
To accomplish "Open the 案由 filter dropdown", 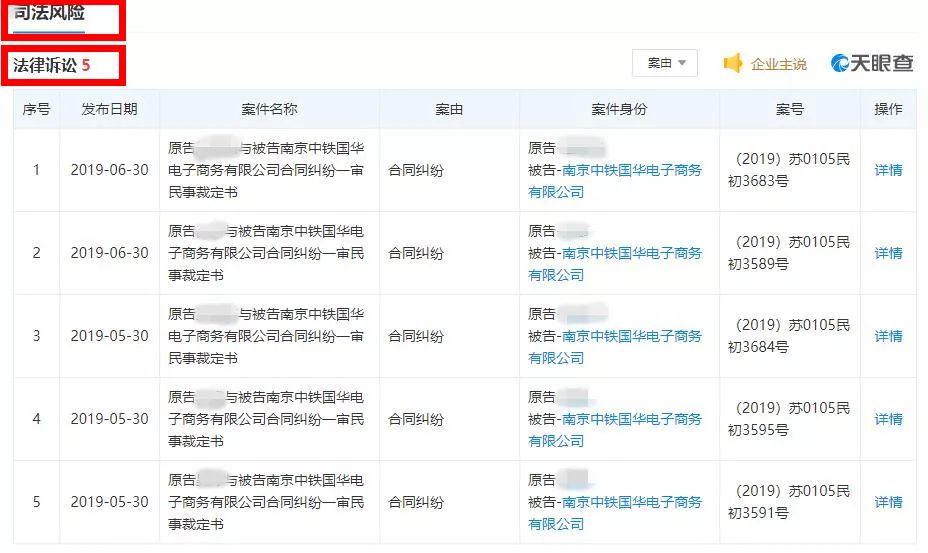I will tap(664, 63).
